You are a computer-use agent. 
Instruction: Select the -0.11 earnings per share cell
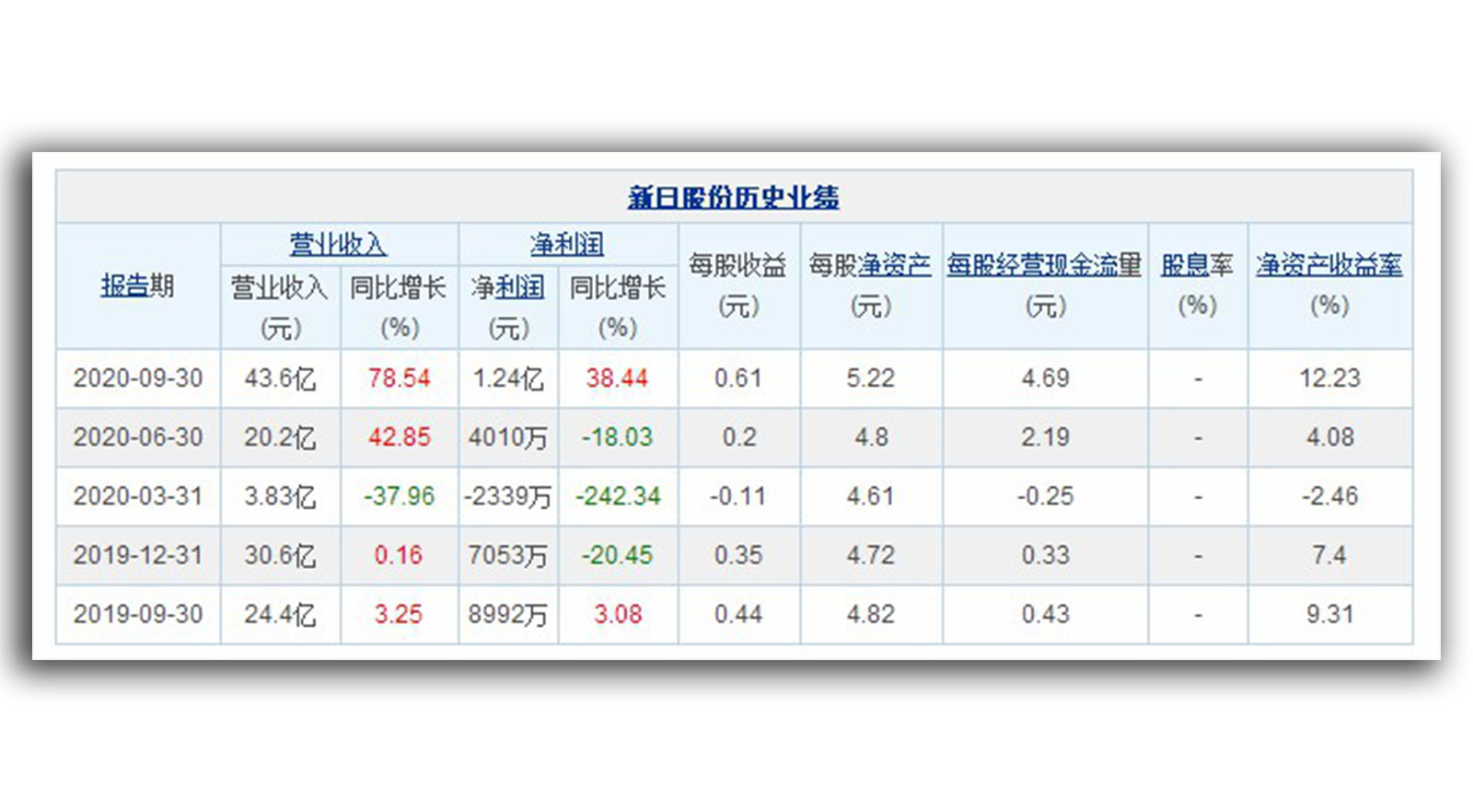[738, 496]
